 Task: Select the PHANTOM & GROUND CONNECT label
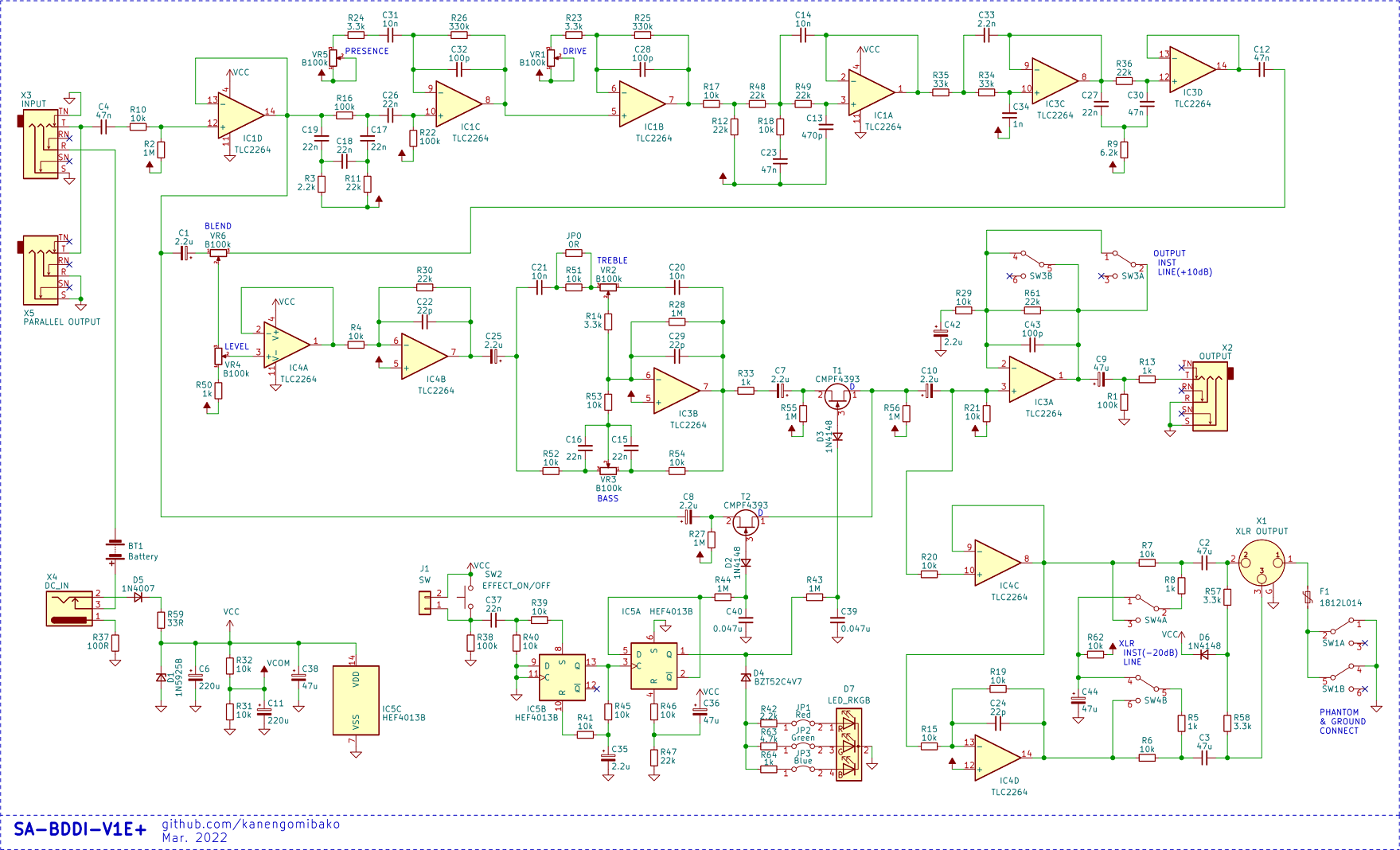coord(1343,722)
